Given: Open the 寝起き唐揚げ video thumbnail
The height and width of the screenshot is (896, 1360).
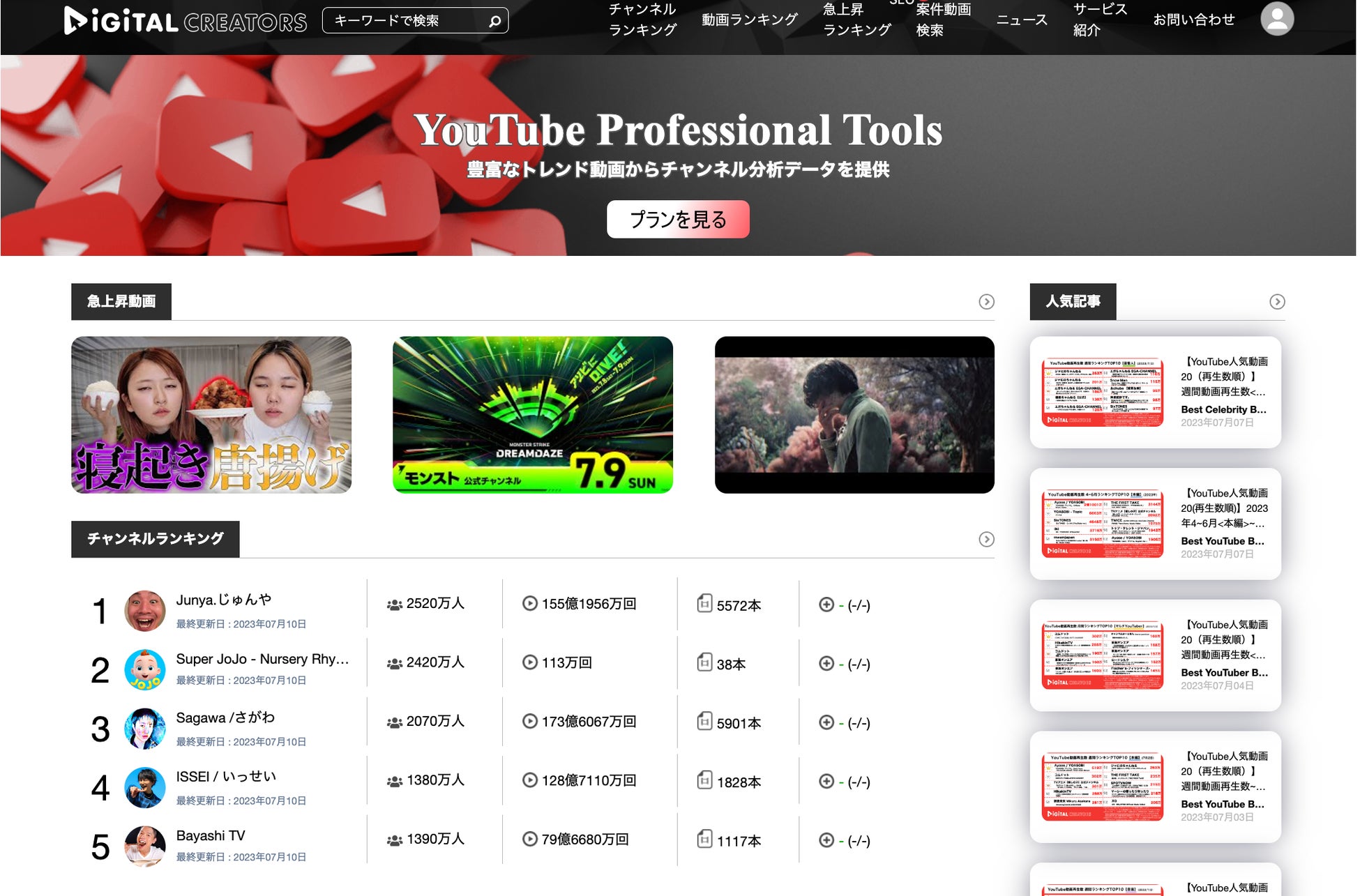Looking at the screenshot, I should pyautogui.click(x=211, y=415).
